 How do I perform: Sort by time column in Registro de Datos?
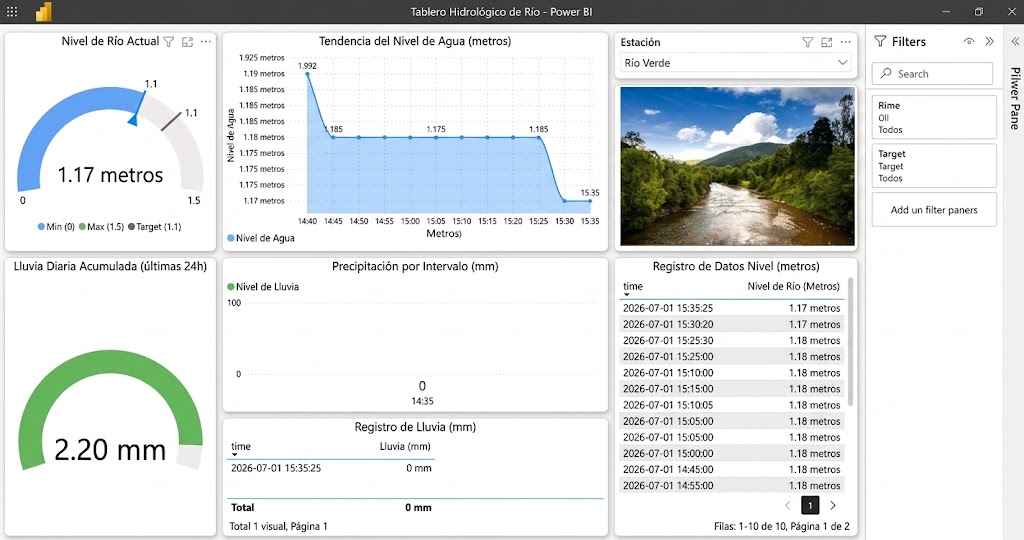633,286
